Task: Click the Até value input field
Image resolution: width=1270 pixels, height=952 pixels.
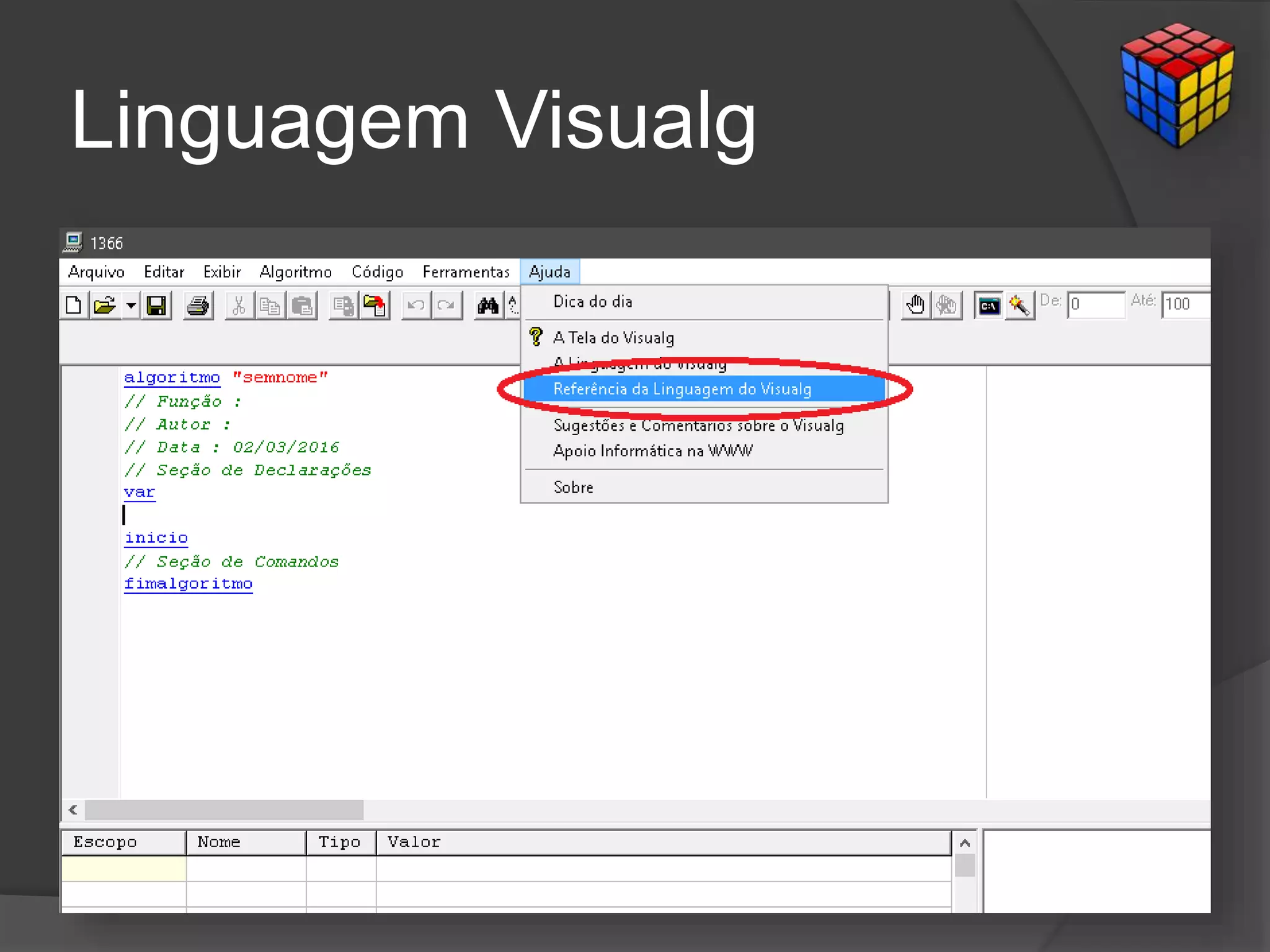Action: pos(1186,304)
